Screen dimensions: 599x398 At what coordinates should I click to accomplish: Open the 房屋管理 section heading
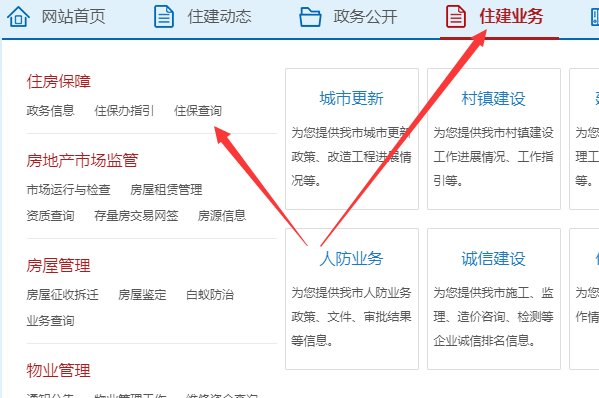58,265
